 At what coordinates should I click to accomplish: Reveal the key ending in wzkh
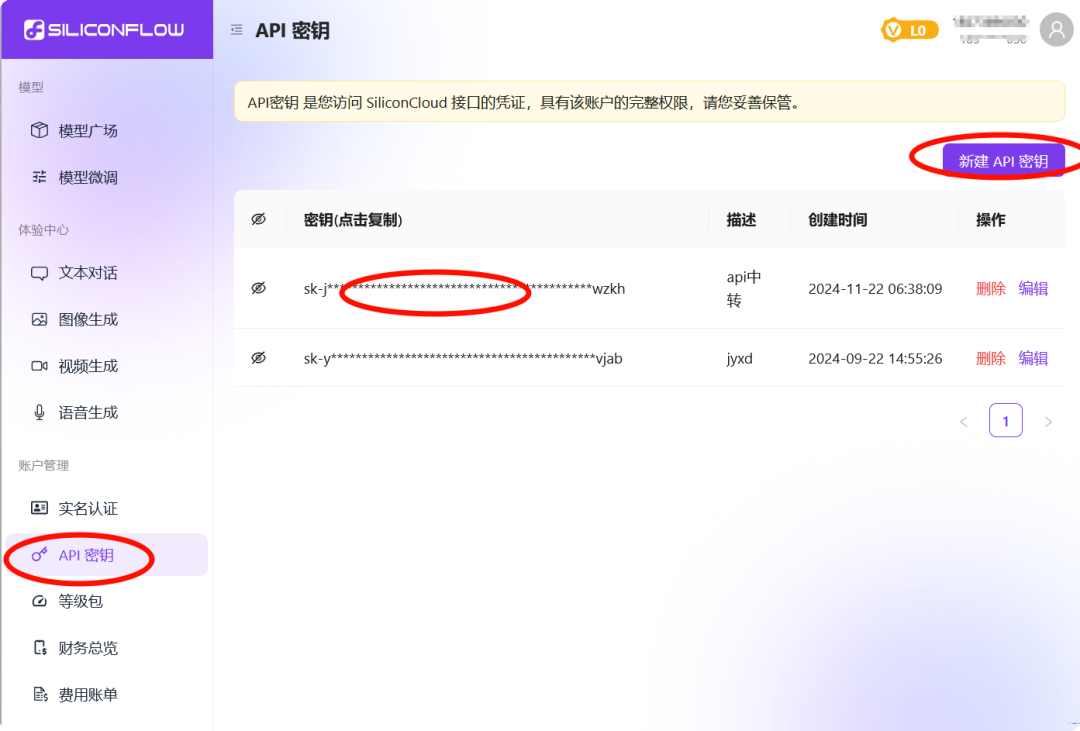[258, 288]
